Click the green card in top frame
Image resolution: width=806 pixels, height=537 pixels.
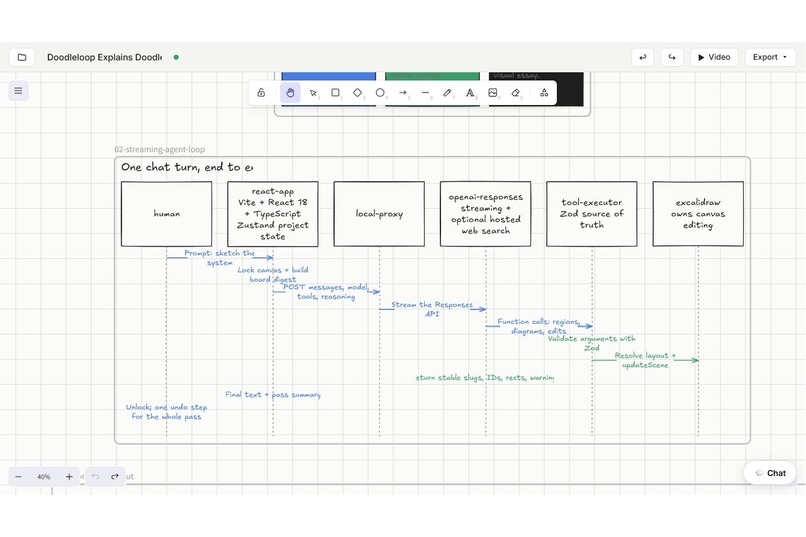(432, 76)
